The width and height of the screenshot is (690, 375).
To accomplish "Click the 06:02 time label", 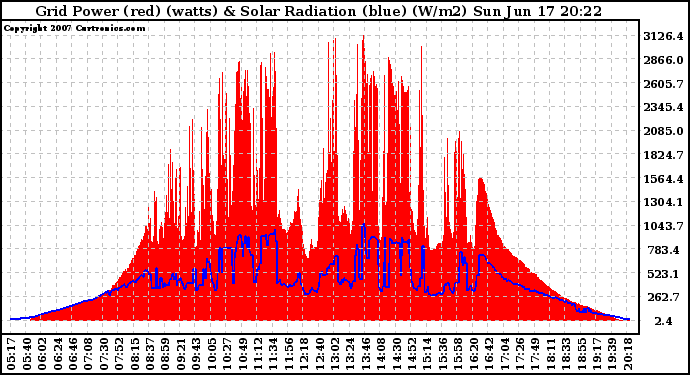I will [x=41, y=354].
